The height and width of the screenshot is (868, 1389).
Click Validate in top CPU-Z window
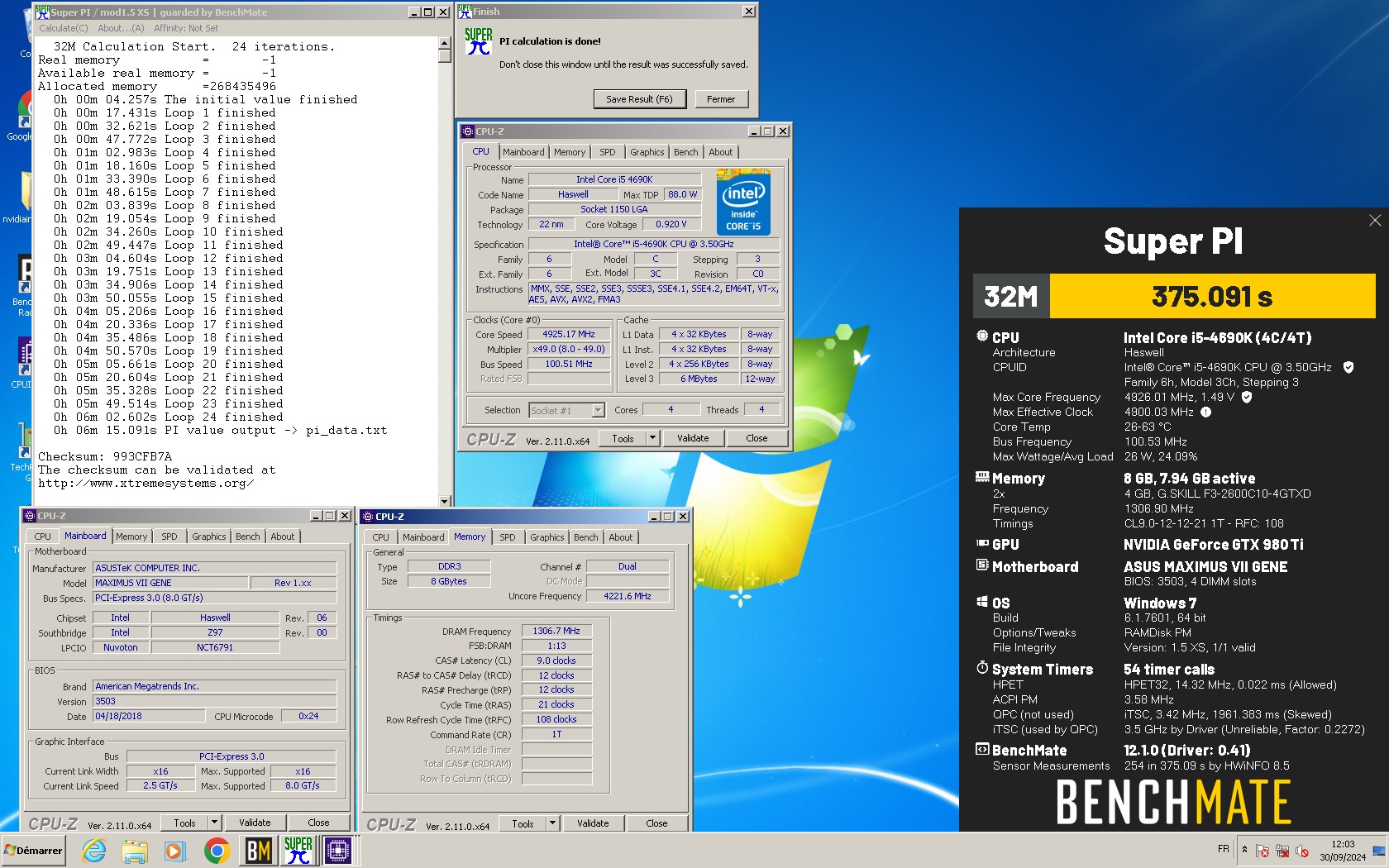(693, 438)
